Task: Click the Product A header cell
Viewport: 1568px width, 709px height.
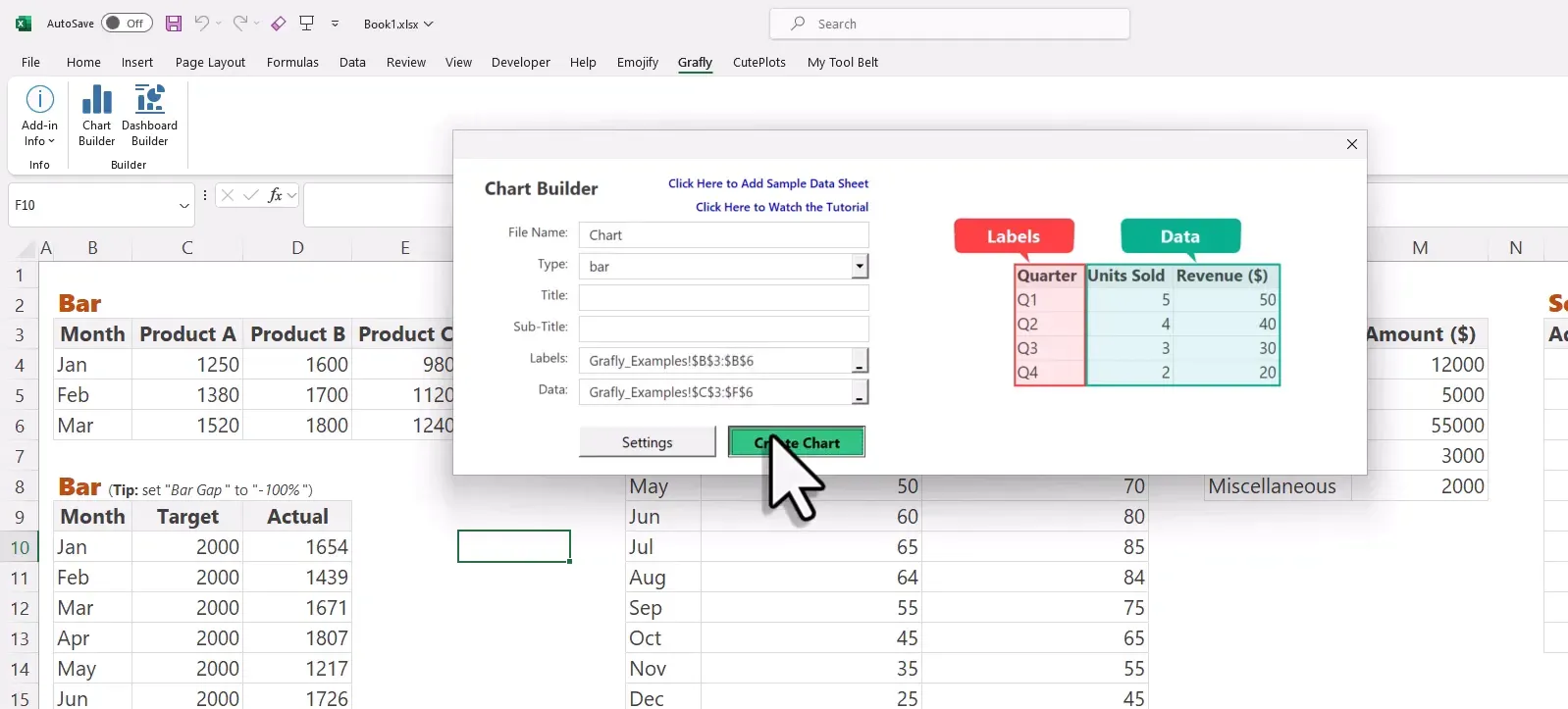Action: click(x=187, y=334)
